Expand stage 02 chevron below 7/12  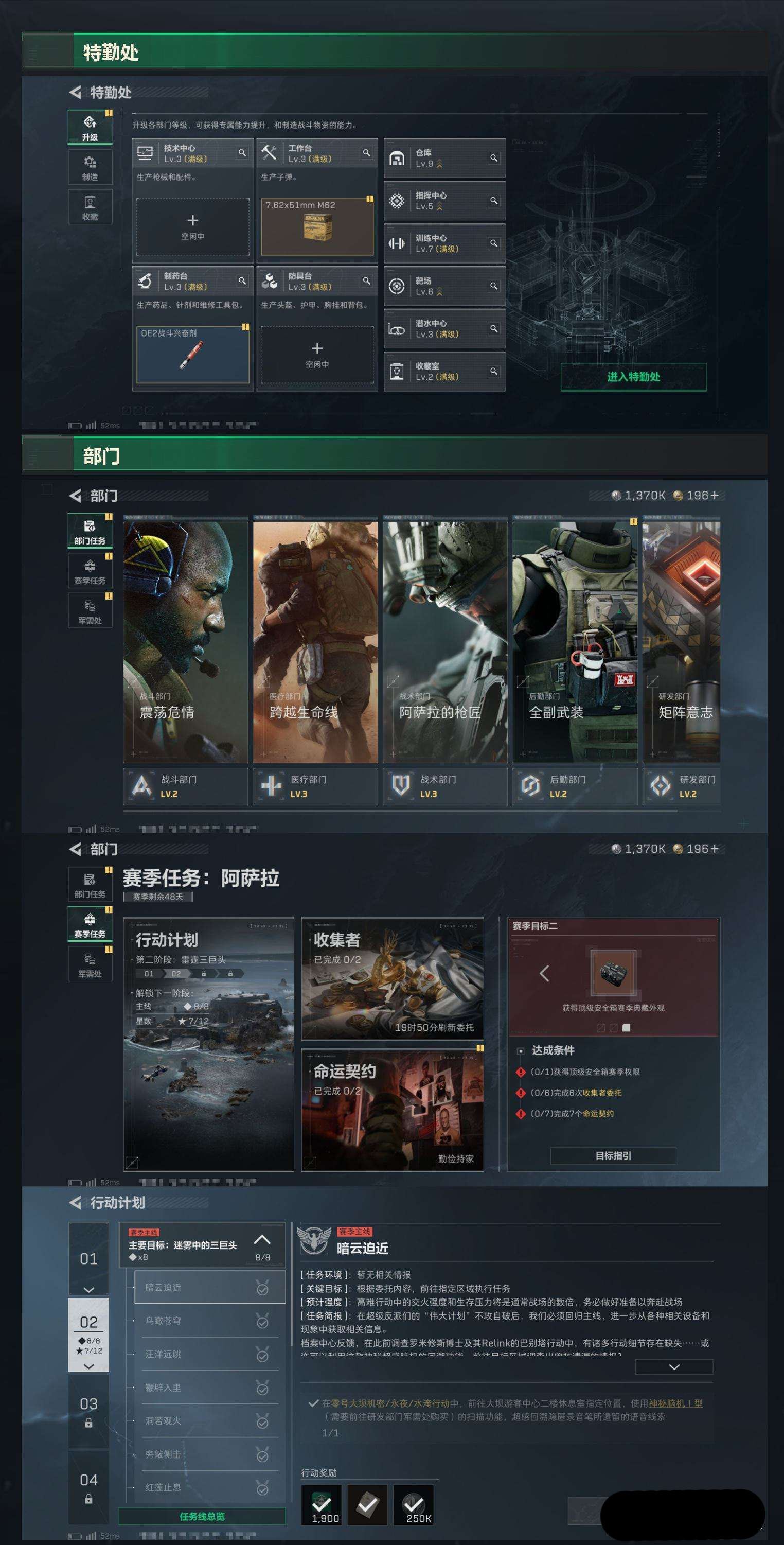(x=88, y=1366)
